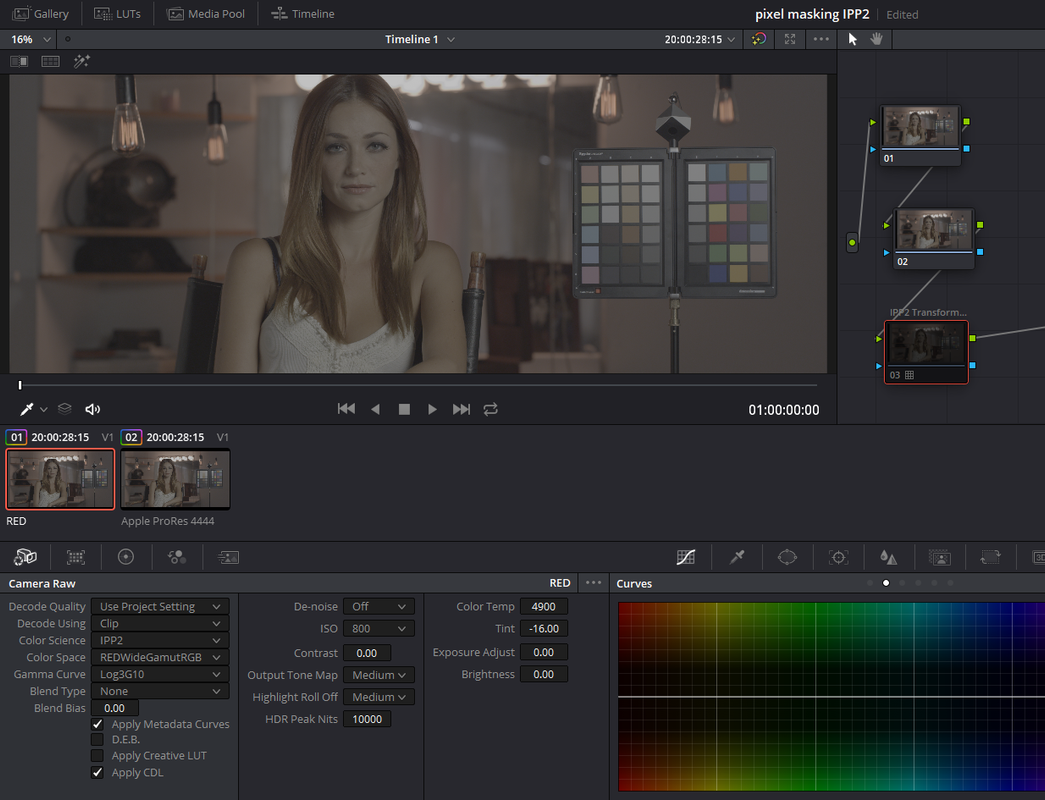Select node 02 in the node graph

click(x=933, y=238)
